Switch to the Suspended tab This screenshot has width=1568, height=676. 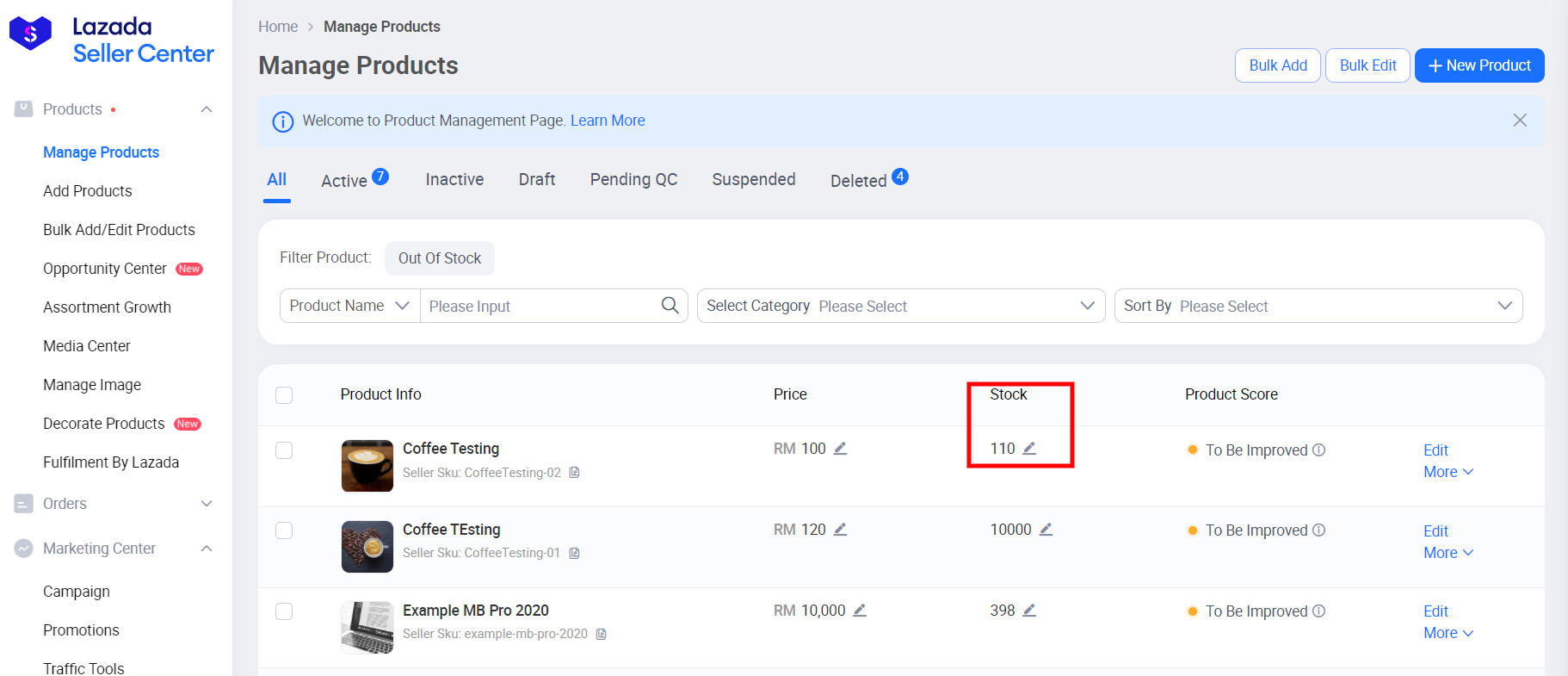[x=754, y=179]
